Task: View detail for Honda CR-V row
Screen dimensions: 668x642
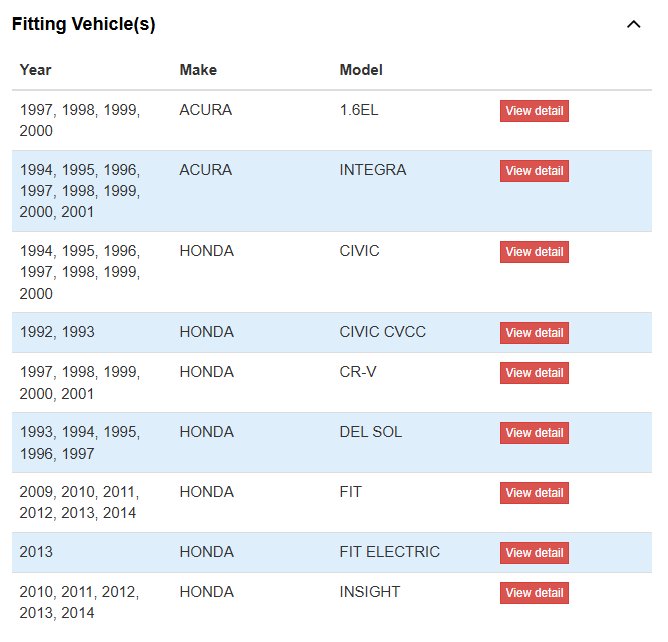Action: click(534, 372)
